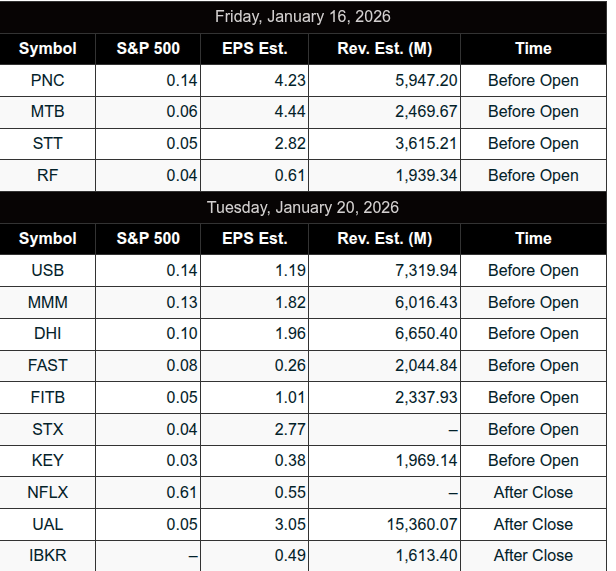
Task: Click the STX ticker symbol
Action: 47,429
